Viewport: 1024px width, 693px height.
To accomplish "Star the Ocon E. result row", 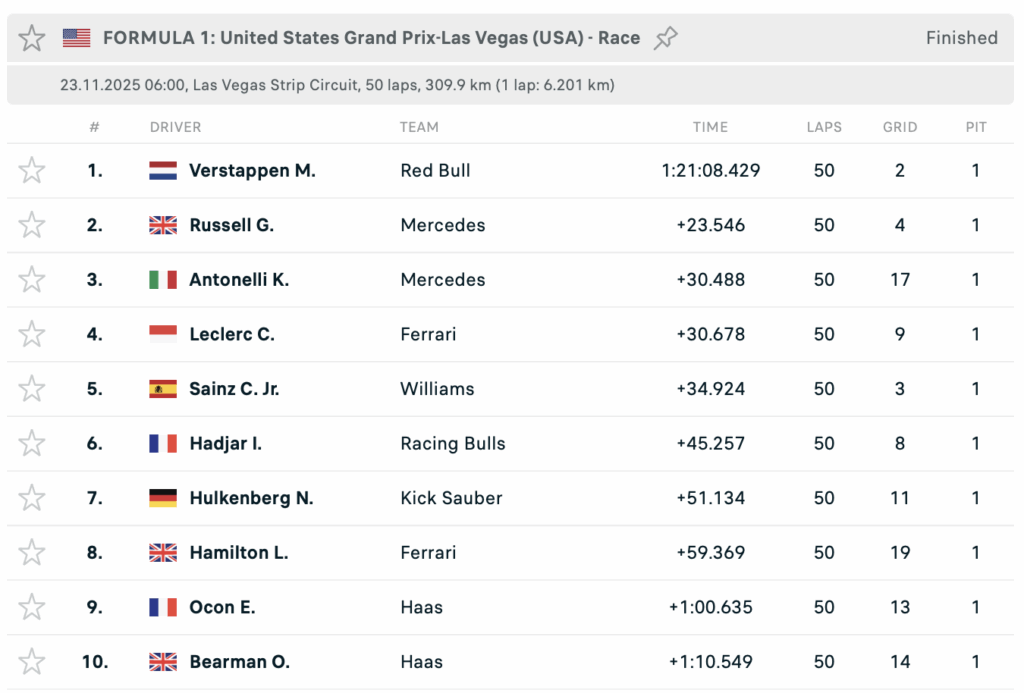I will pyautogui.click(x=32, y=607).
